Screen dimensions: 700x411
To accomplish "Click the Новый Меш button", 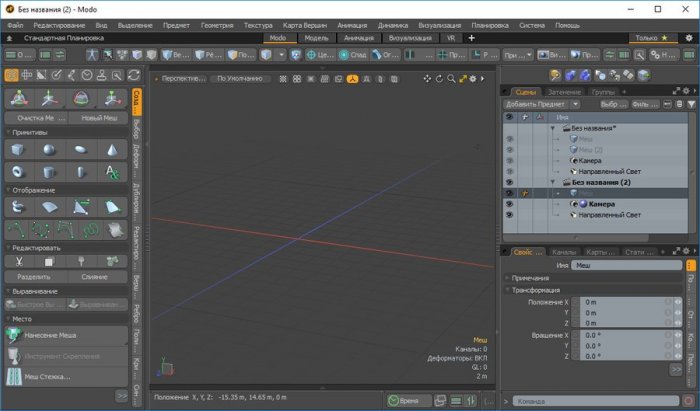I will click(x=100, y=118).
